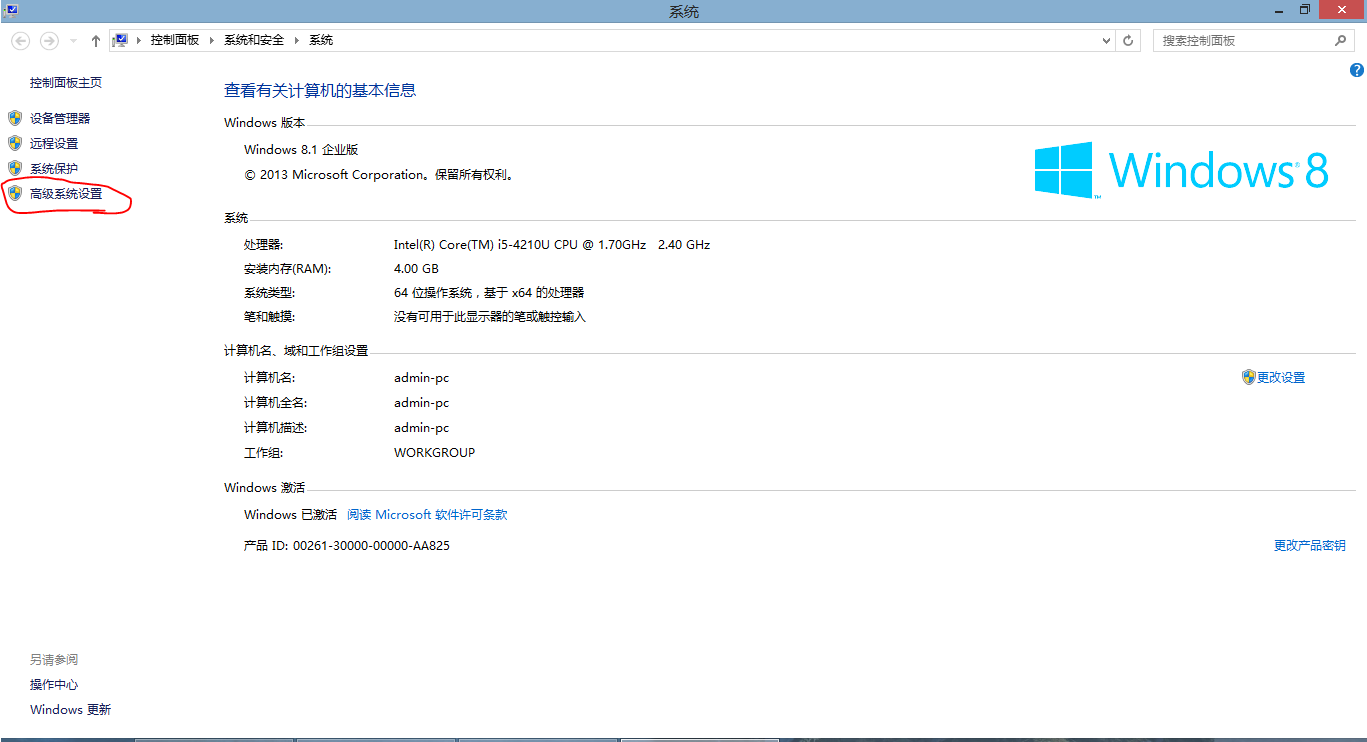Viewport: 1367px width, 742px height.
Task: Select the Intel Core i5-4210U processor value
Action: point(552,245)
